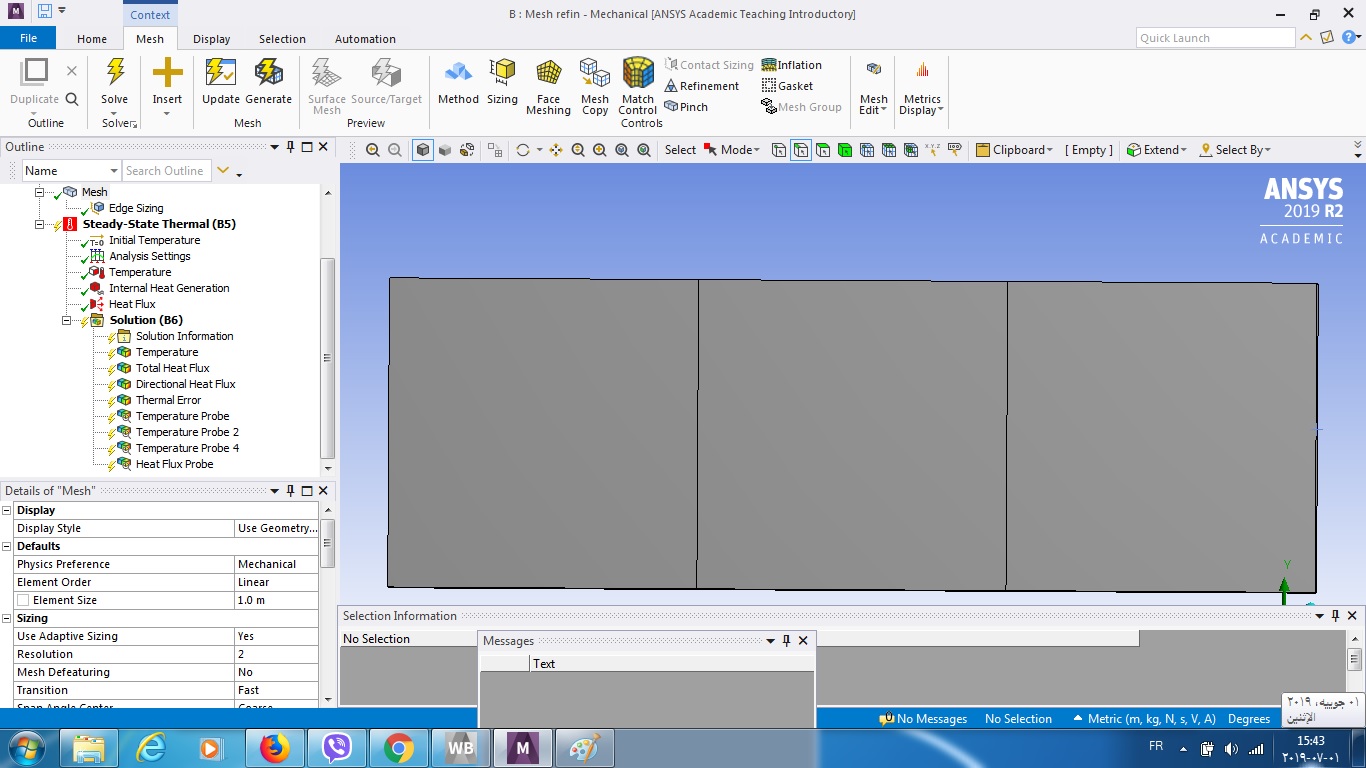Toggle wireframe display mode
Screen dimensions: 1366x768
pos(467,150)
